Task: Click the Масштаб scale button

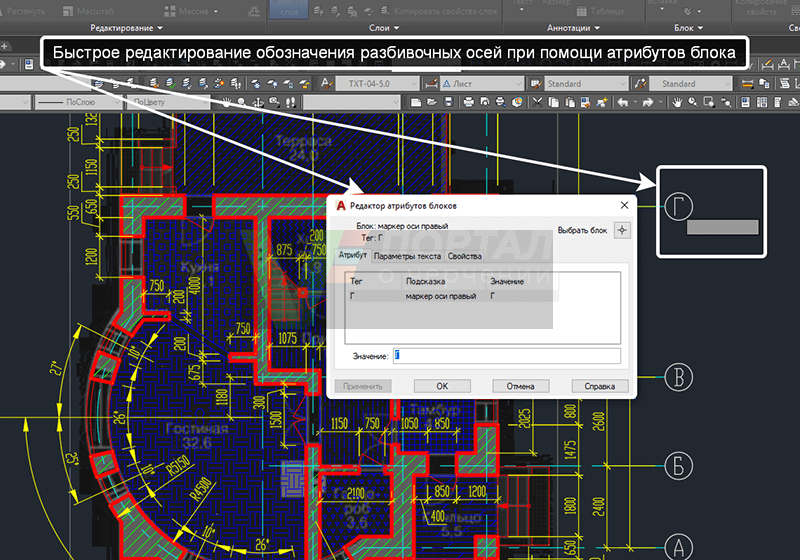Action: point(88,11)
